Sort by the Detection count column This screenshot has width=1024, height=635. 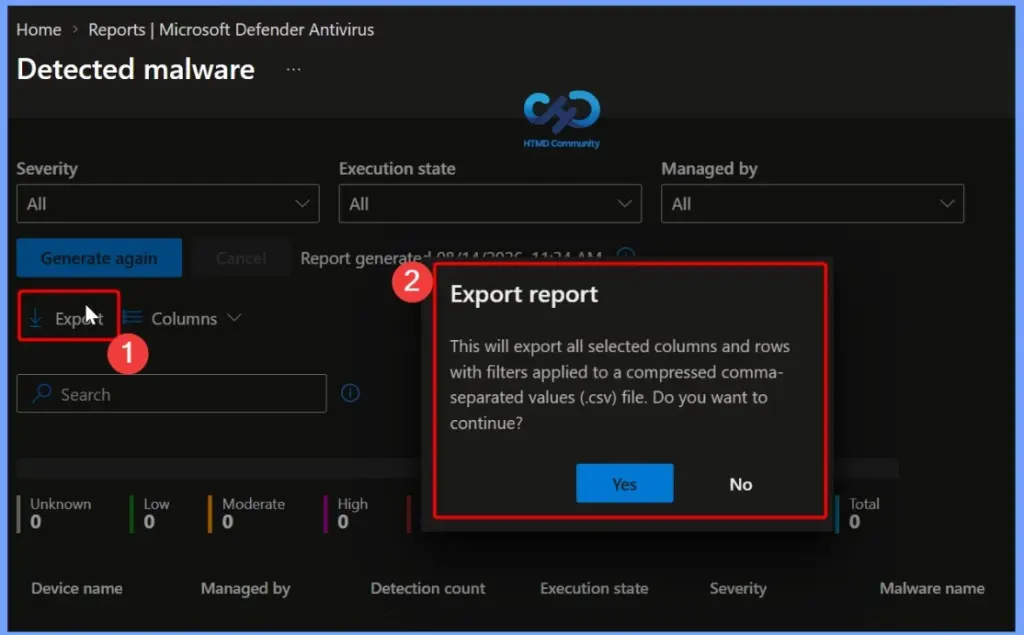[428, 588]
